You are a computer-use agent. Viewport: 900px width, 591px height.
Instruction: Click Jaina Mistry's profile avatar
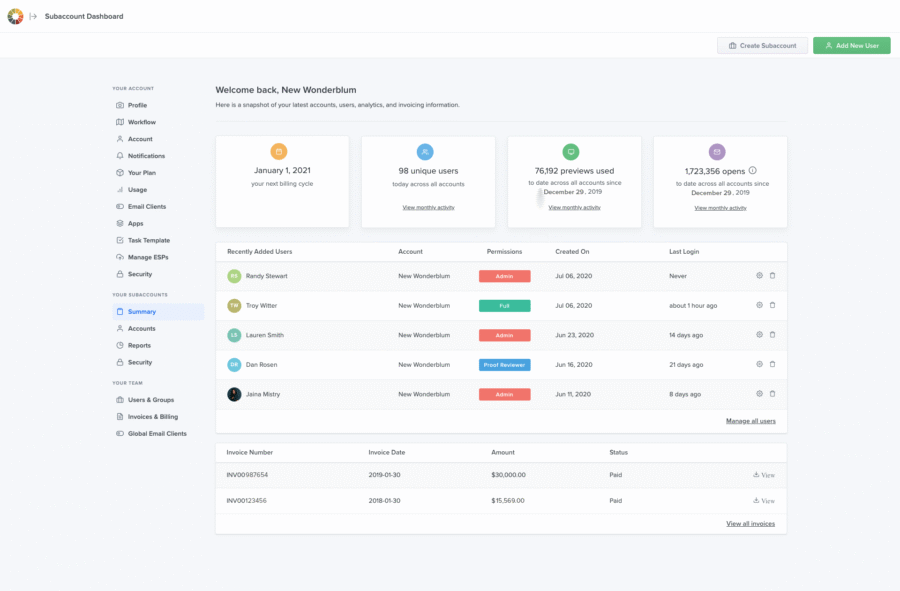pos(234,394)
